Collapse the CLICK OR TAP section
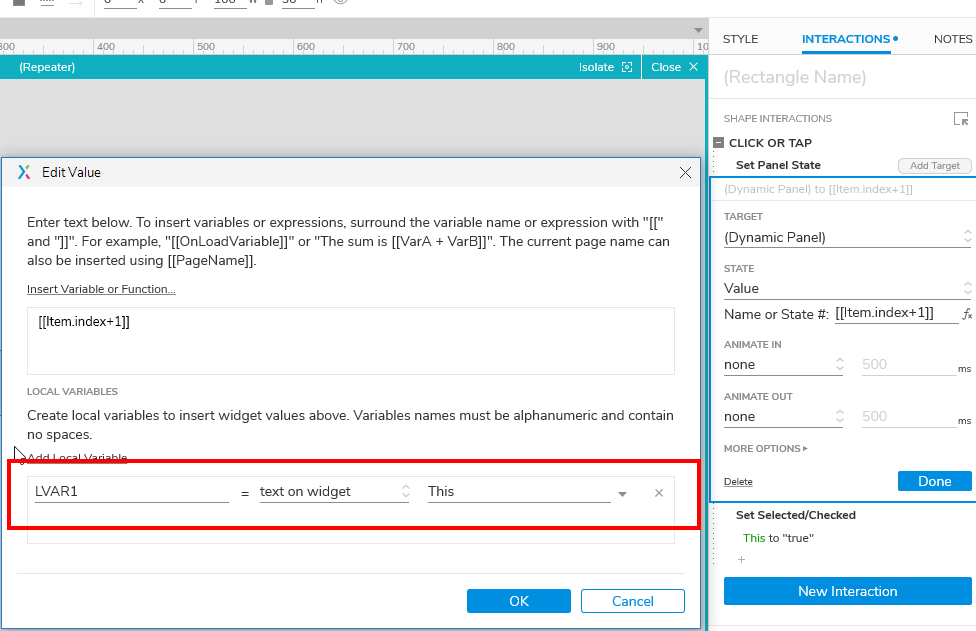The image size is (976, 631). point(717,143)
